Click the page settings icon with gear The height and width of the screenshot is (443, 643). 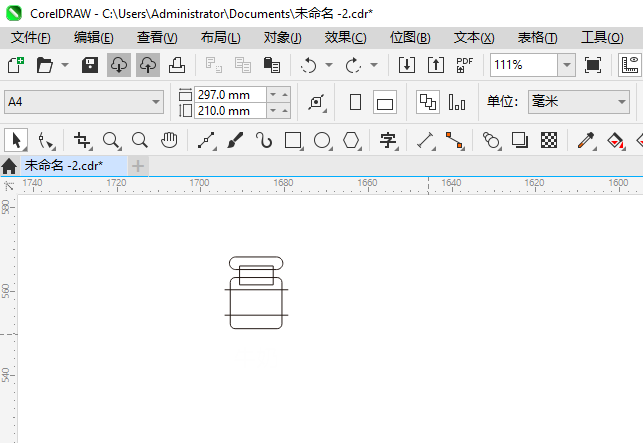point(317,102)
